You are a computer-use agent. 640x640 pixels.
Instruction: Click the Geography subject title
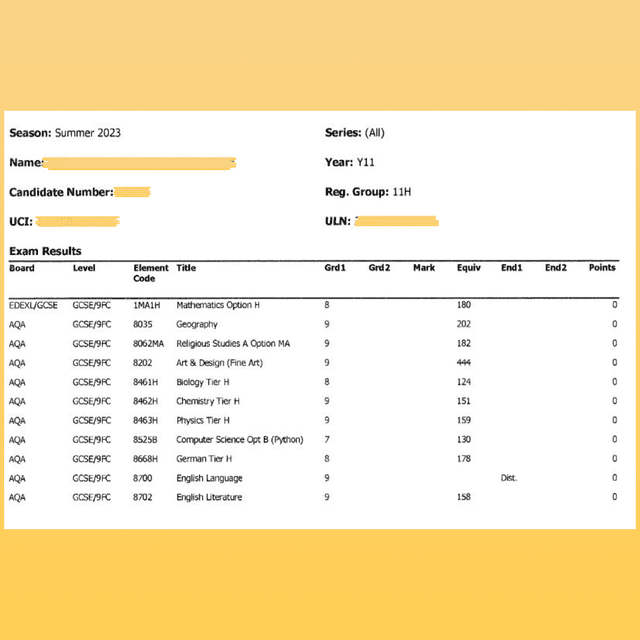(196, 324)
